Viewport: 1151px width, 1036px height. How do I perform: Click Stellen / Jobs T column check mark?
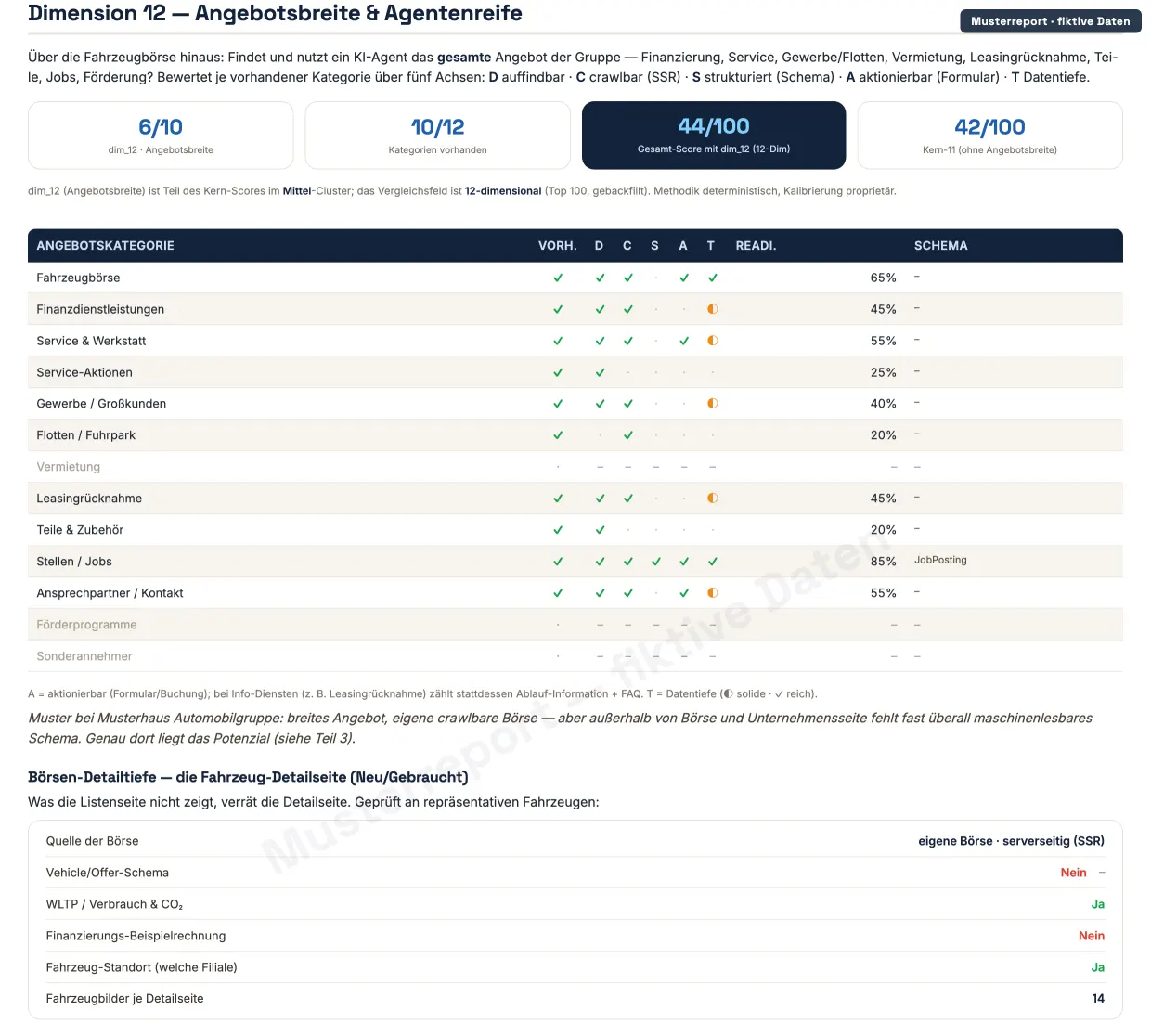(713, 562)
